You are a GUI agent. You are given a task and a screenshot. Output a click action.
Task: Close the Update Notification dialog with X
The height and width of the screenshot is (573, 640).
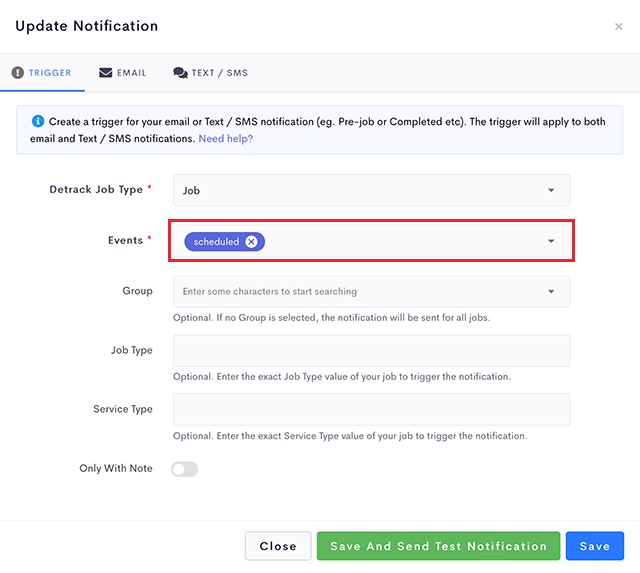pos(619,27)
